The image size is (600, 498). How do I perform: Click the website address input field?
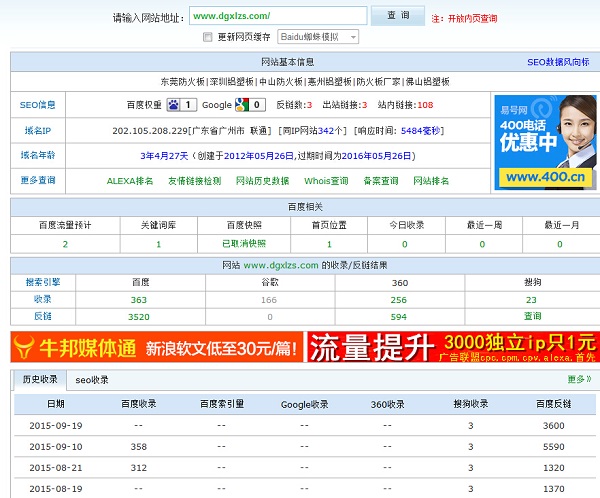pos(277,16)
